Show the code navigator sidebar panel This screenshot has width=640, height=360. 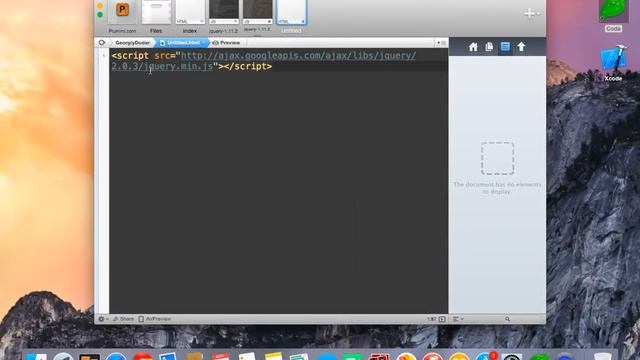point(505,47)
